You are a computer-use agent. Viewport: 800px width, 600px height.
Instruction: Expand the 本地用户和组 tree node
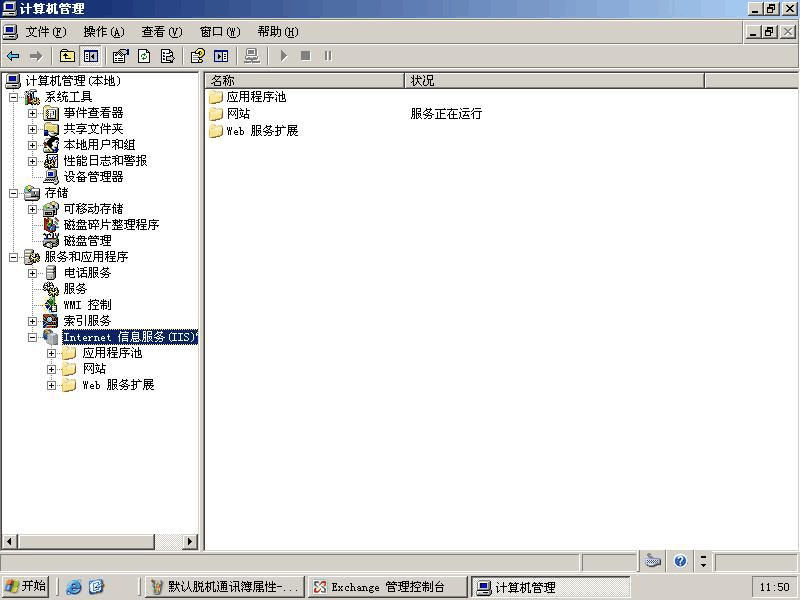pyautogui.click(x=32, y=145)
